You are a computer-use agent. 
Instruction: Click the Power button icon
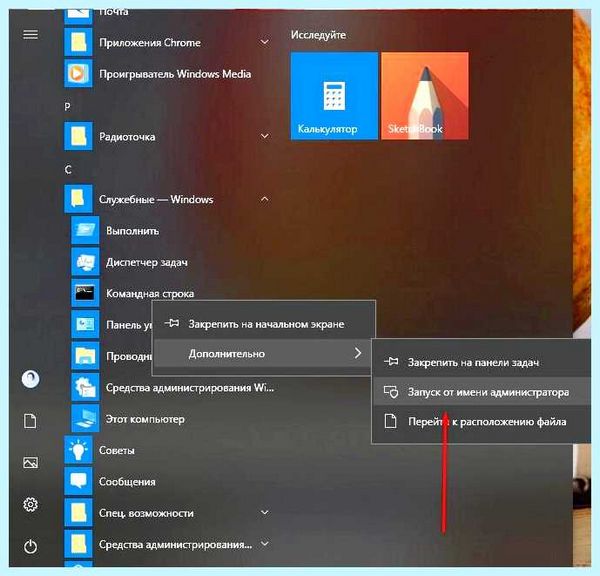[x=31, y=547]
